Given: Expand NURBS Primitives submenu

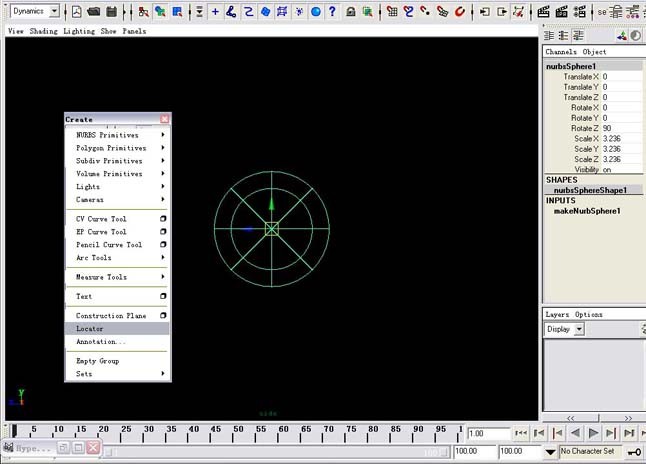Looking at the screenshot, I should [117, 135].
